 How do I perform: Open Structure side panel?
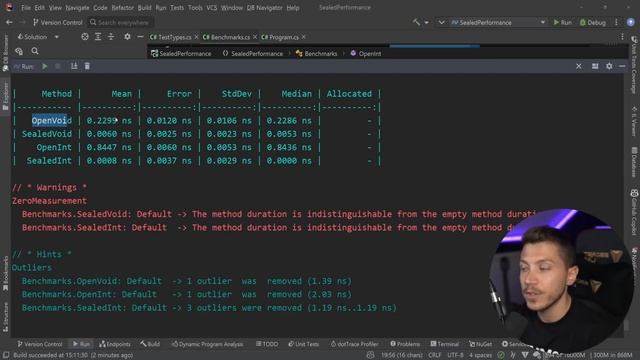click(x=5, y=317)
